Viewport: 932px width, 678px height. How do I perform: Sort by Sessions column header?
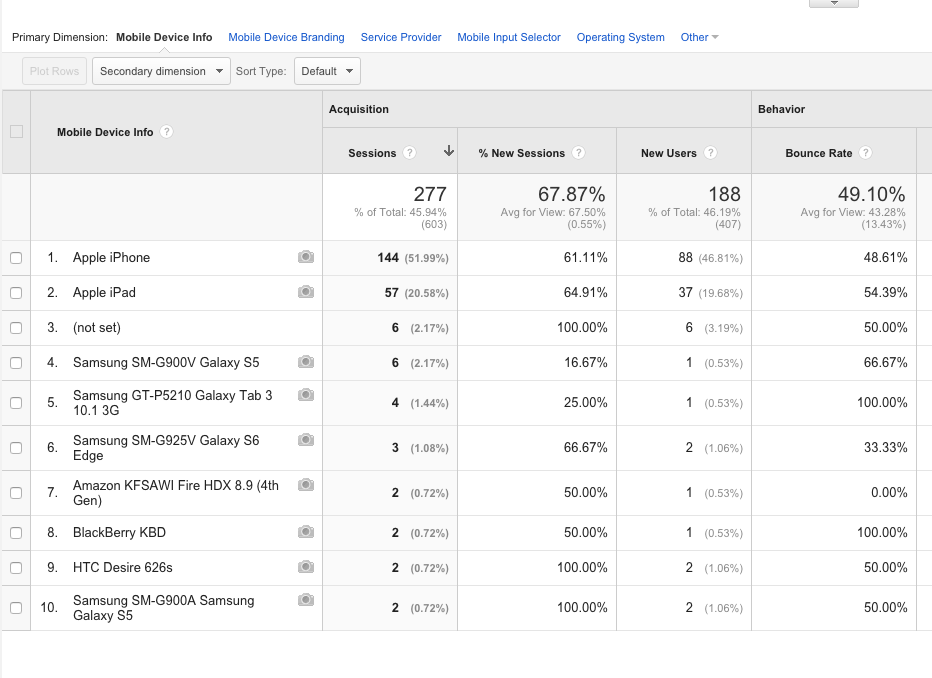(372, 153)
